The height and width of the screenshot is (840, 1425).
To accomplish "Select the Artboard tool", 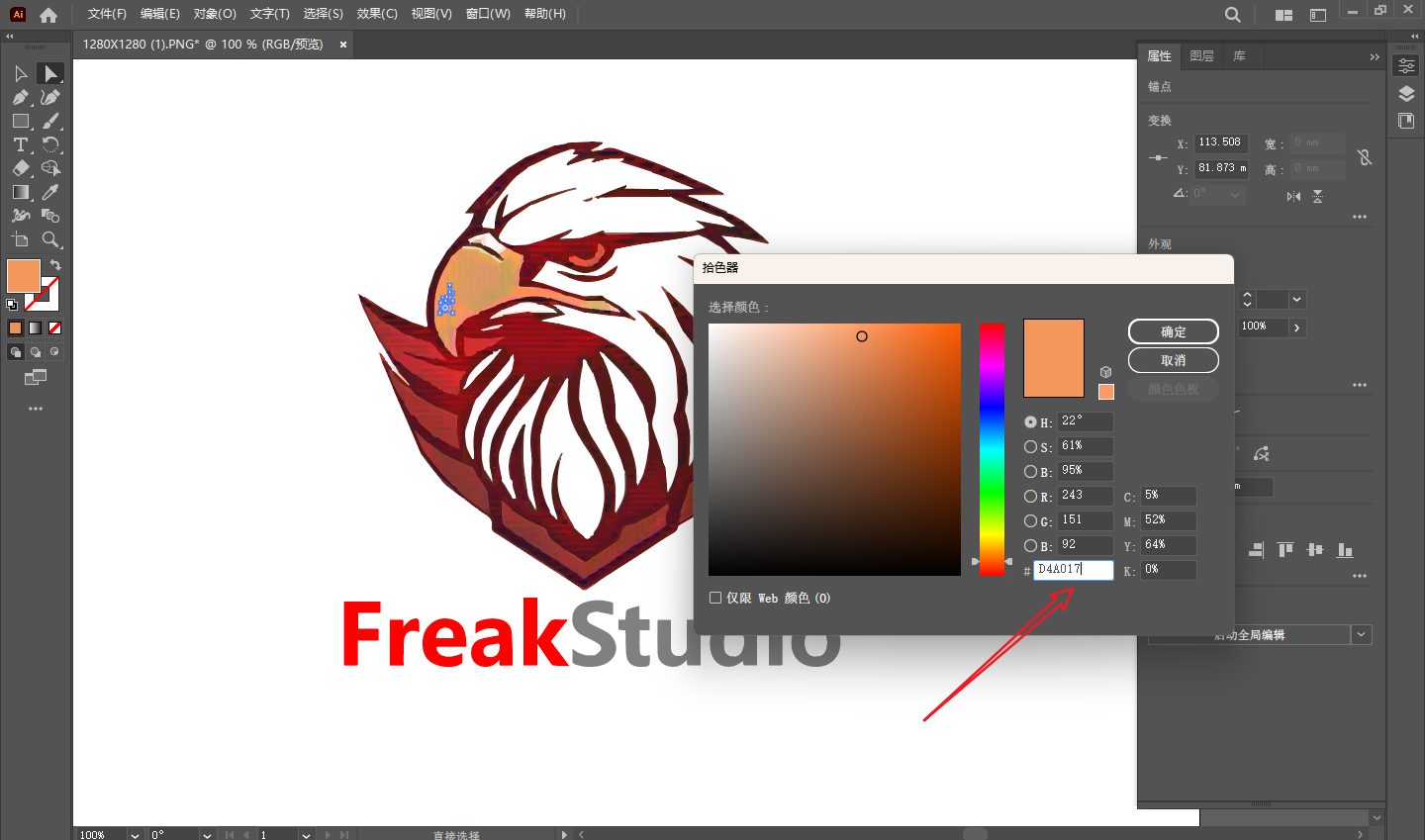I will click(x=21, y=239).
